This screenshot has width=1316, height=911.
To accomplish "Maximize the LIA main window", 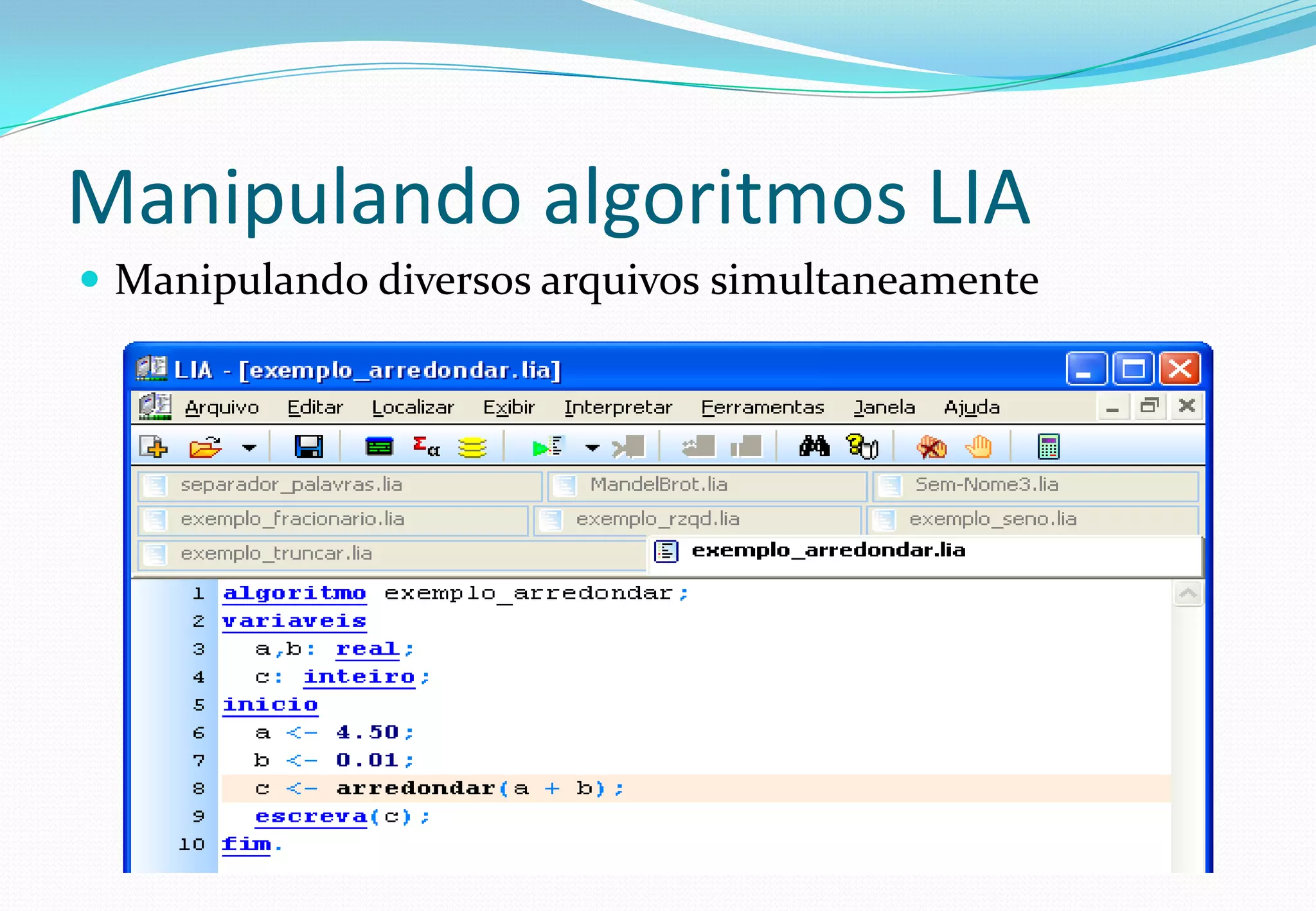I will (x=1133, y=369).
